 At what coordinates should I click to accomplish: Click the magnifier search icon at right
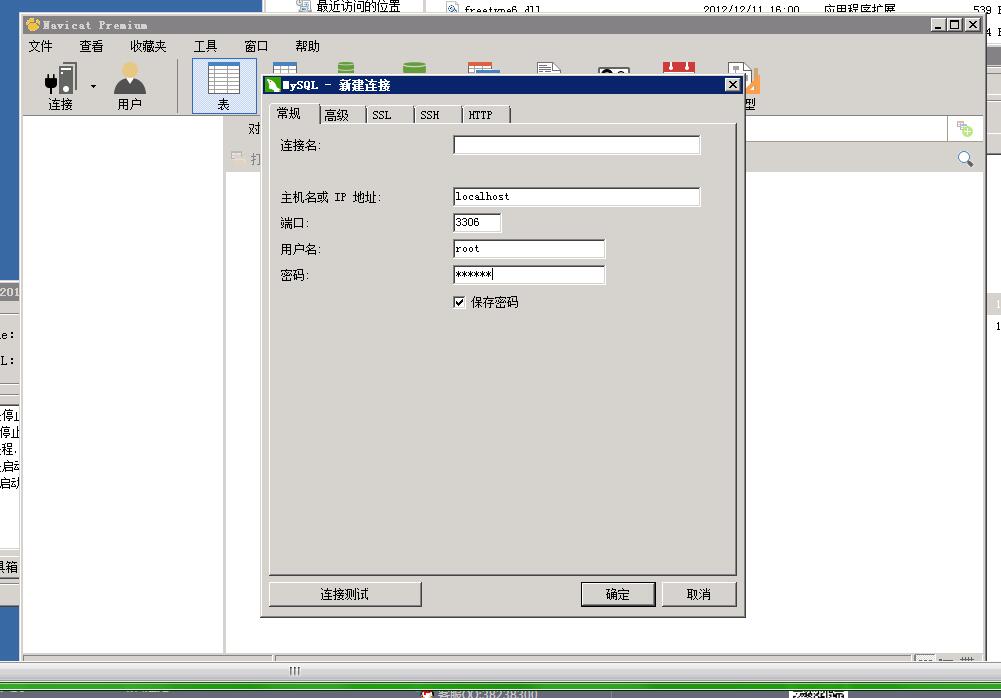coord(965,159)
